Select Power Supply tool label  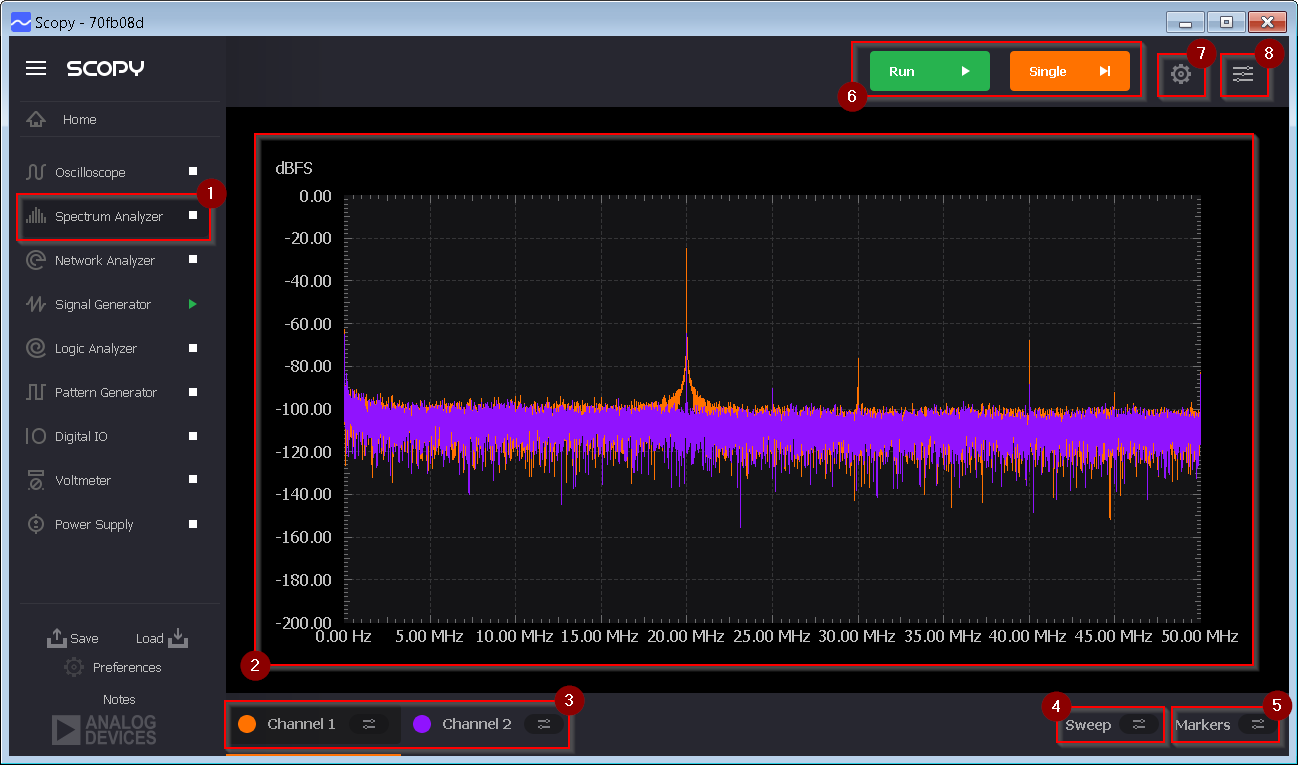(x=94, y=525)
